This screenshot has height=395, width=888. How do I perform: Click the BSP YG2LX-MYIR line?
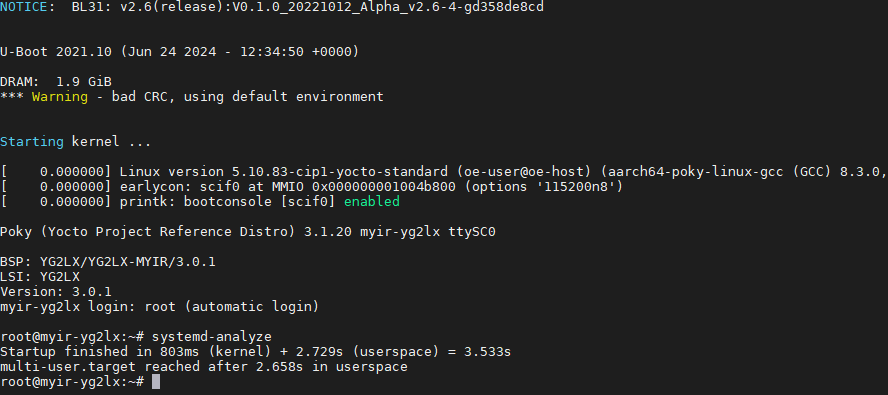pyautogui.click(x=108, y=262)
